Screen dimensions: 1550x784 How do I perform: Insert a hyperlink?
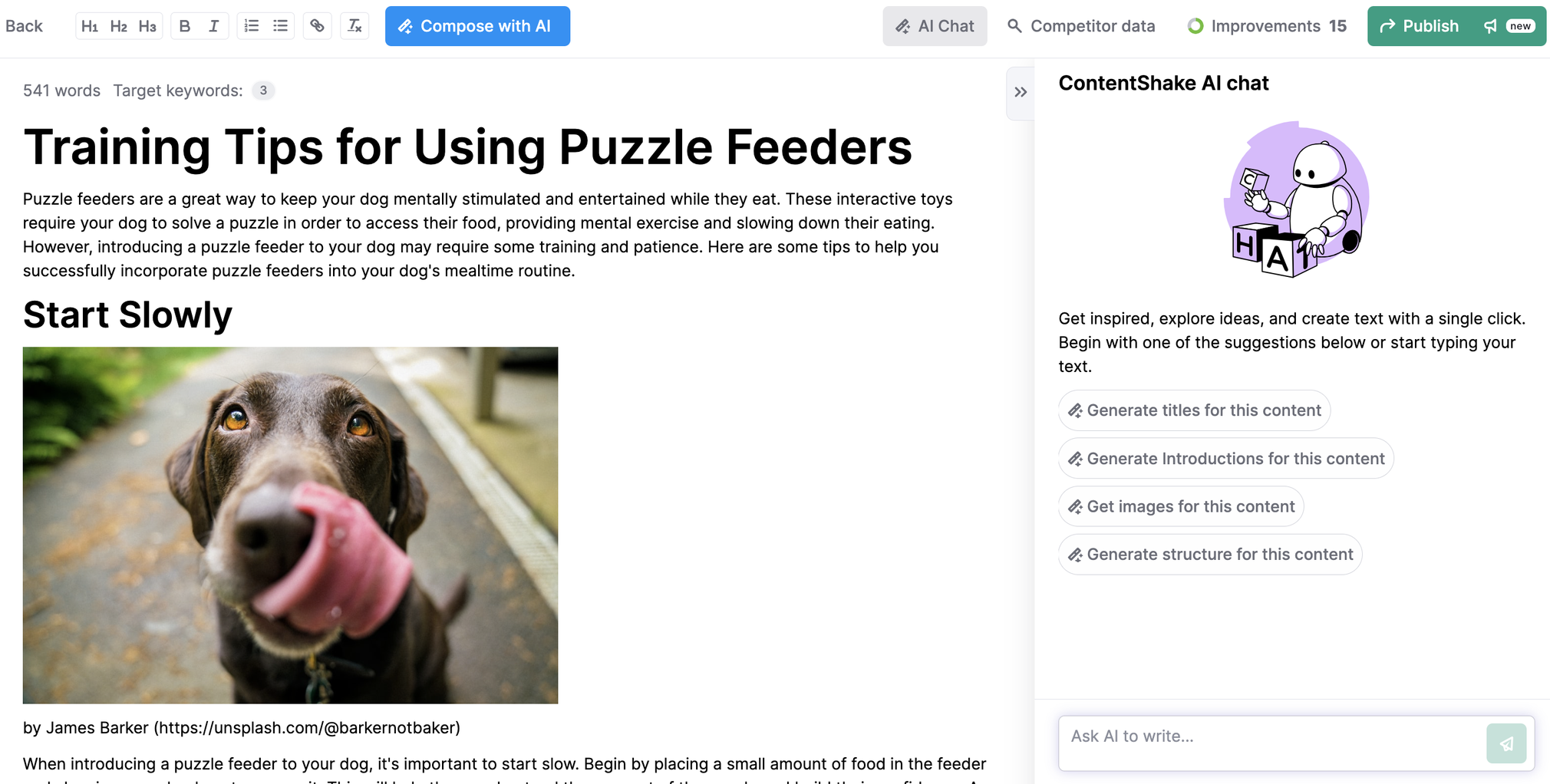tap(317, 26)
